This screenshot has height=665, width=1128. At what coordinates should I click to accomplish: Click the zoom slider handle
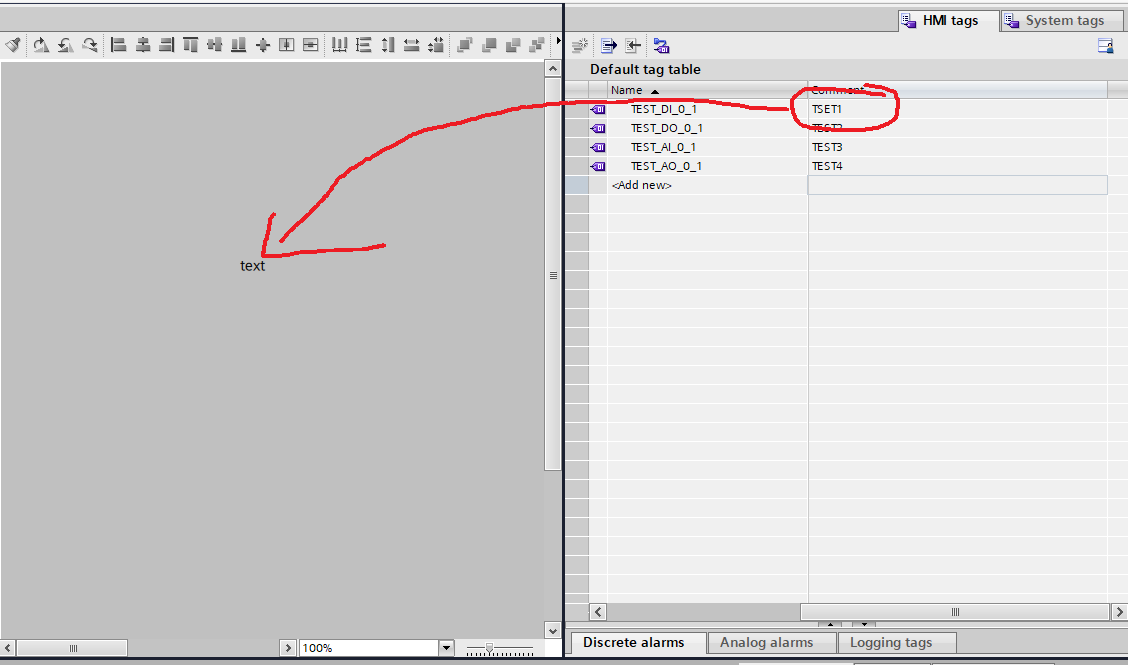coord(489,648)
